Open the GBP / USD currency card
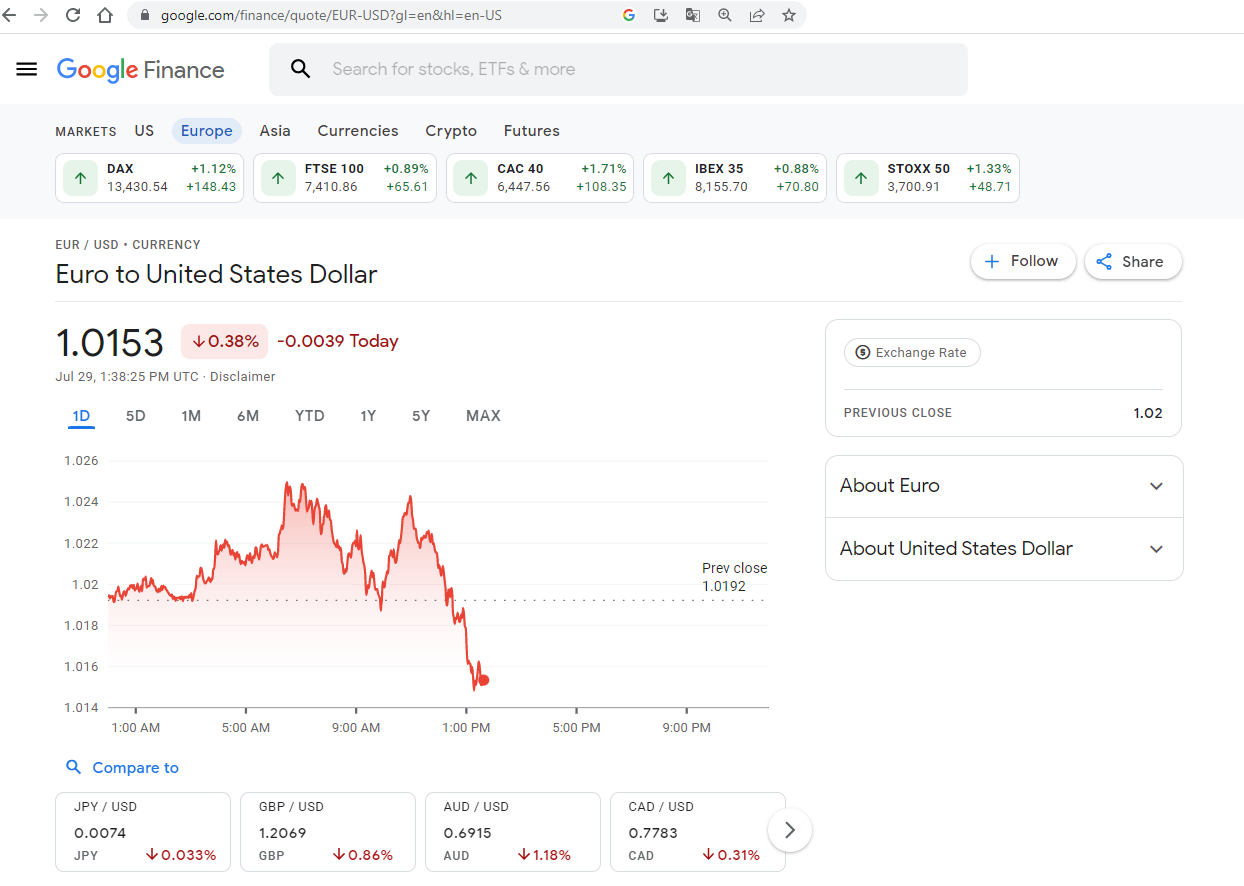 point(327,832)
